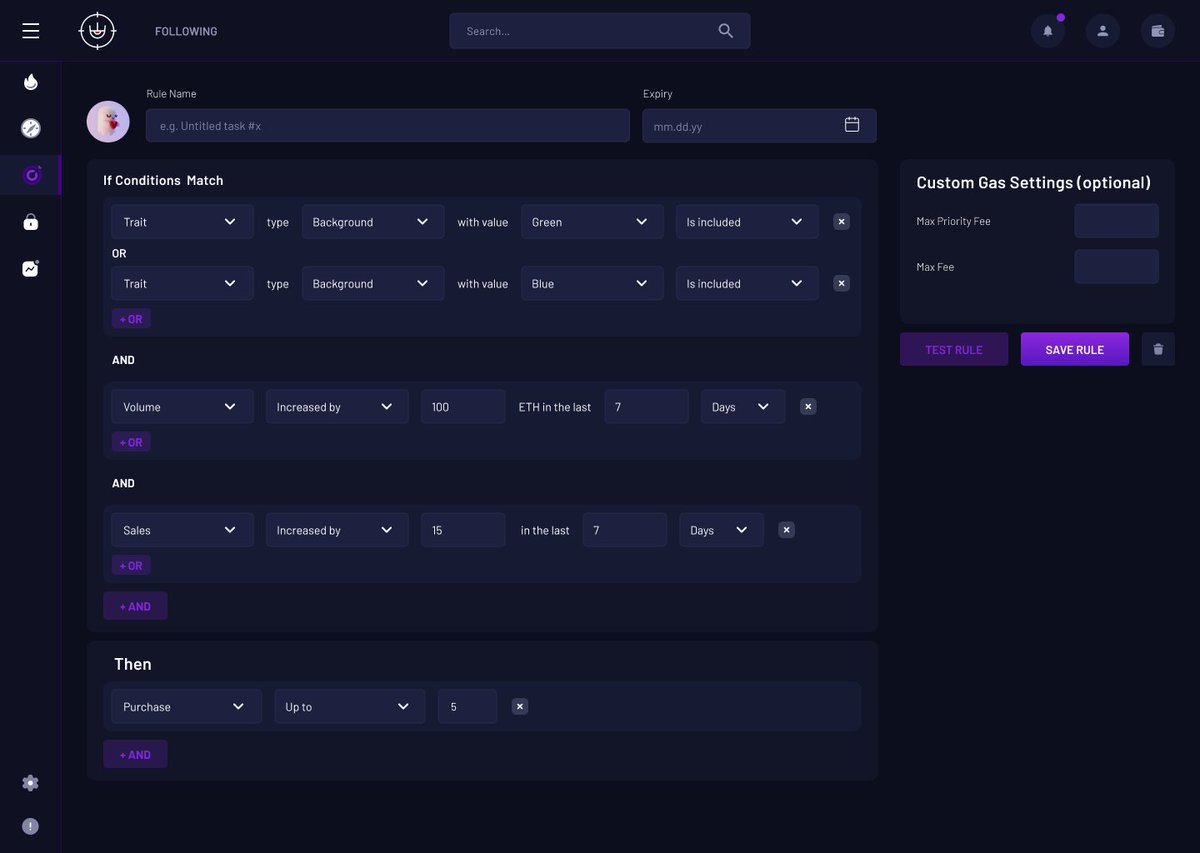Open the active automation rules sidebar icon
This screenshot has width=1200, height=853.
[30, 174]
